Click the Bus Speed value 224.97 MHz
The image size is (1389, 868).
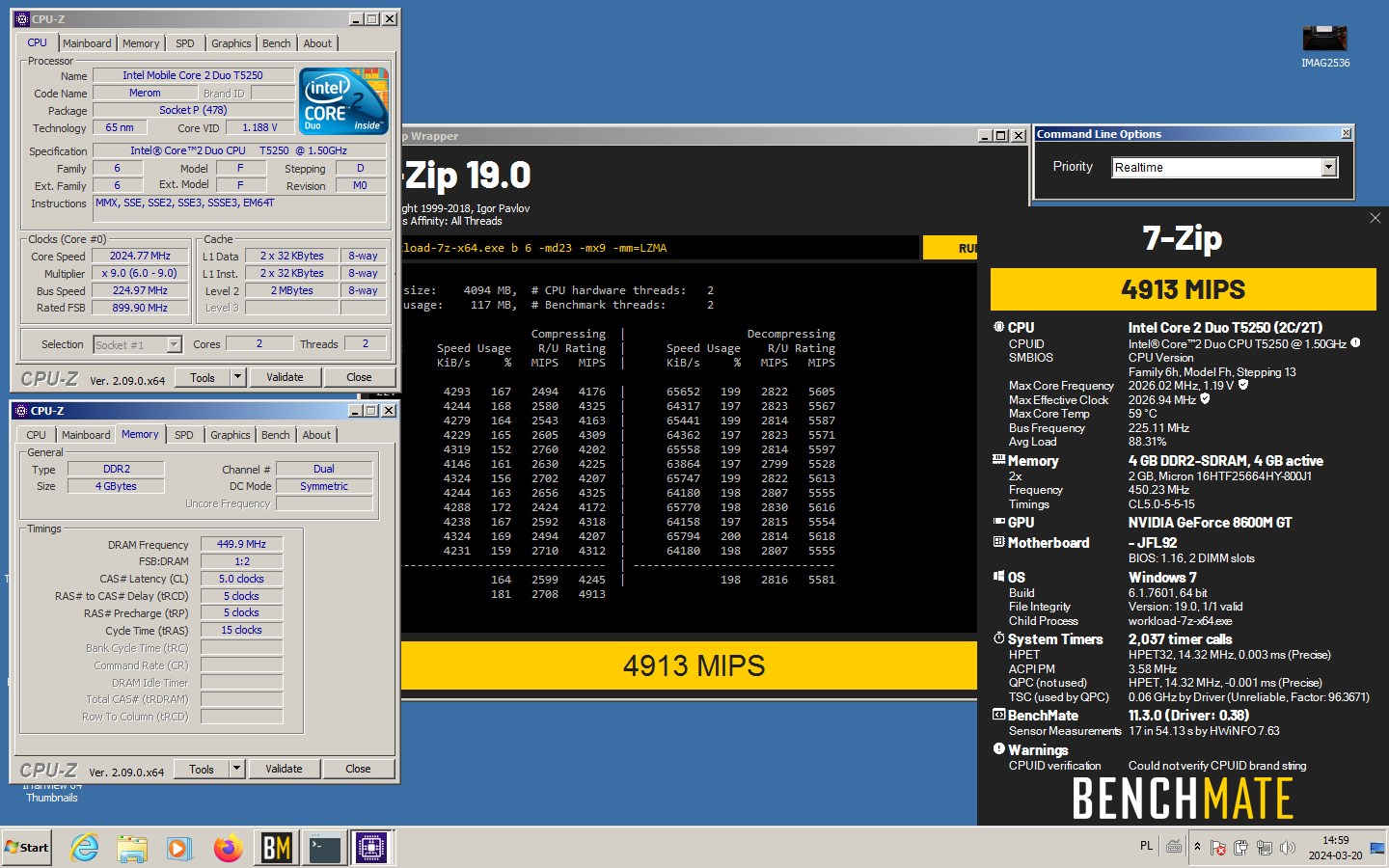pyautogui.click(x=140, y=290)
